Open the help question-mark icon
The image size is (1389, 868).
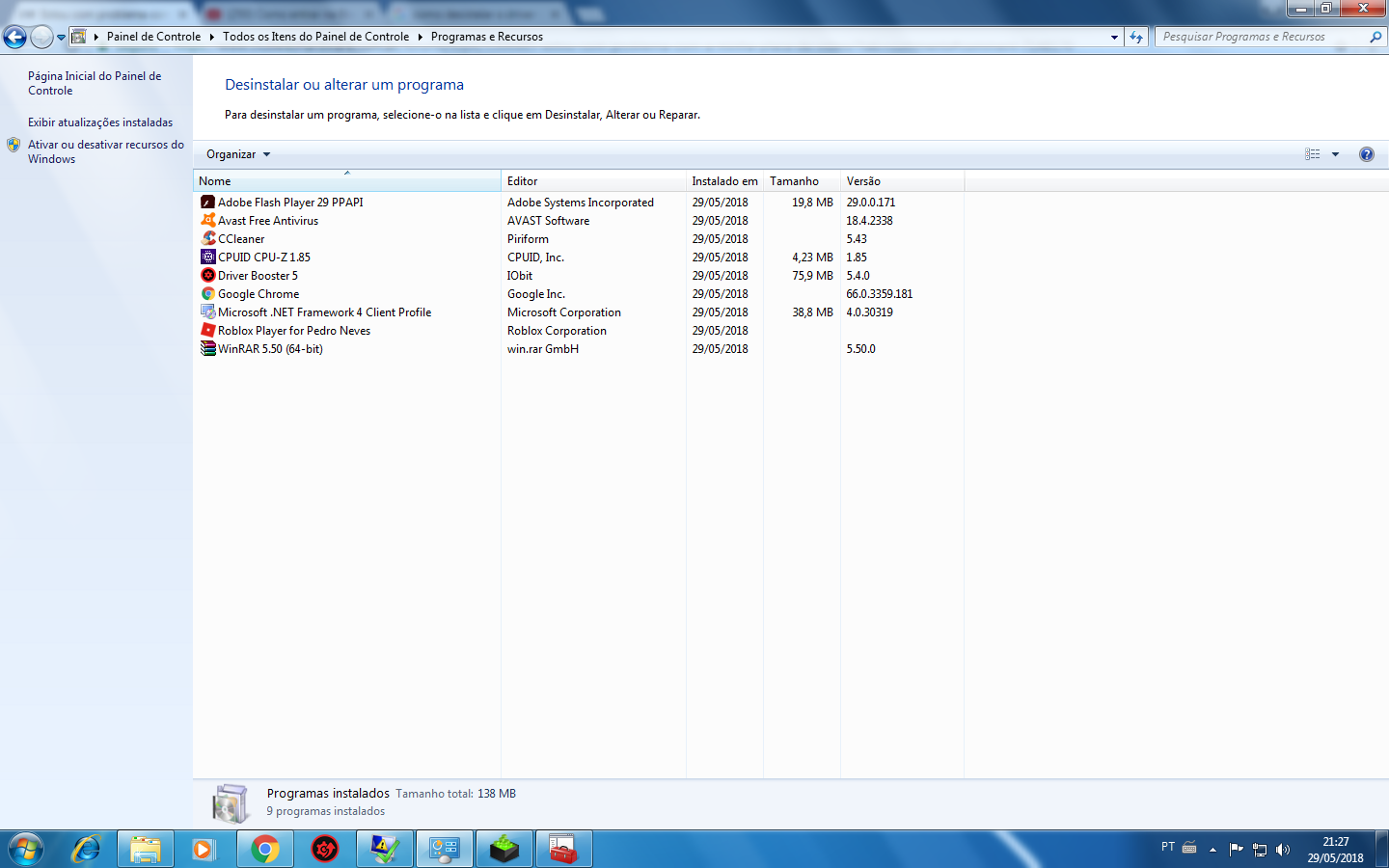(1366, 154)
